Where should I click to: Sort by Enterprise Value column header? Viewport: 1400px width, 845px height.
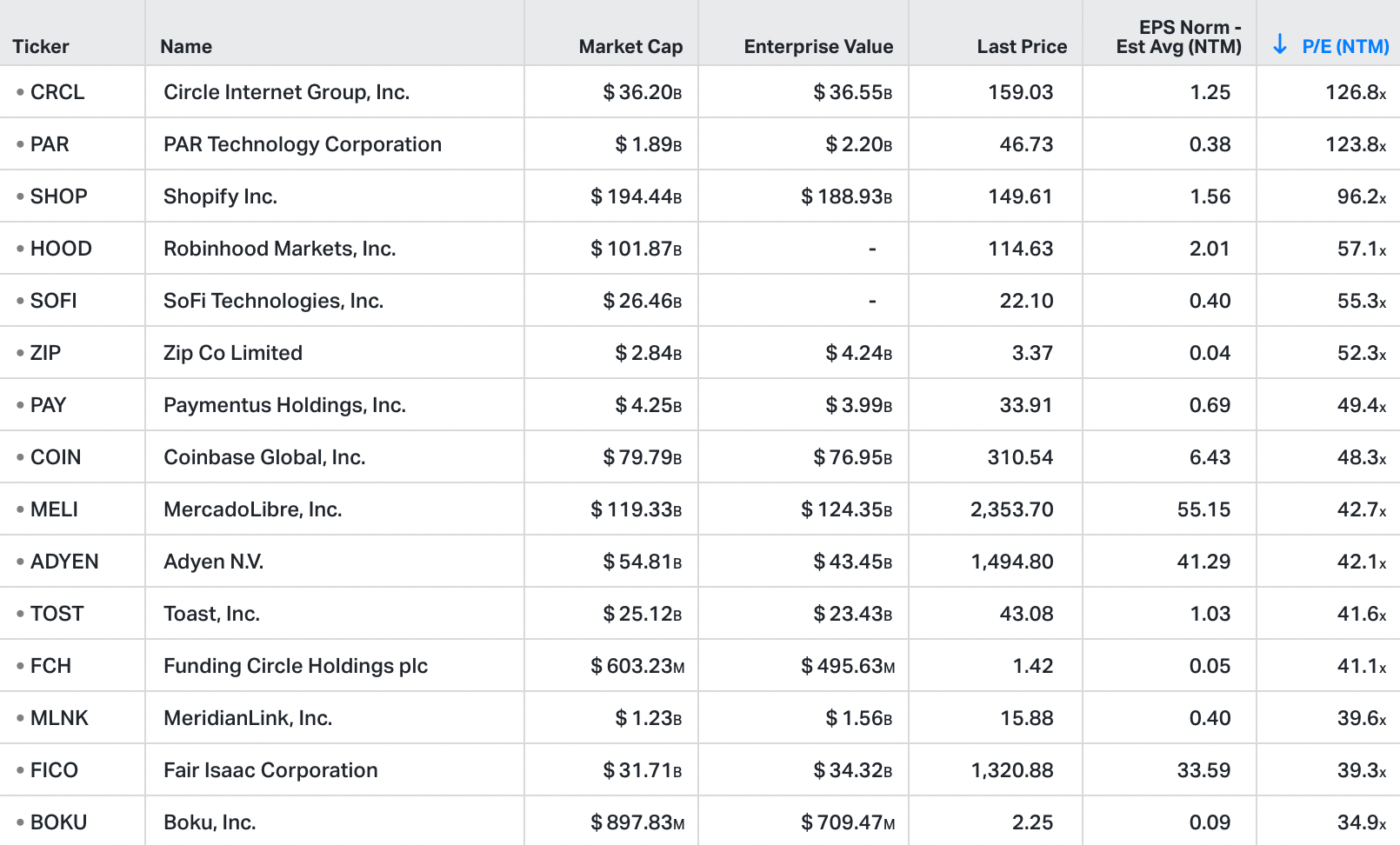(818, 47)
